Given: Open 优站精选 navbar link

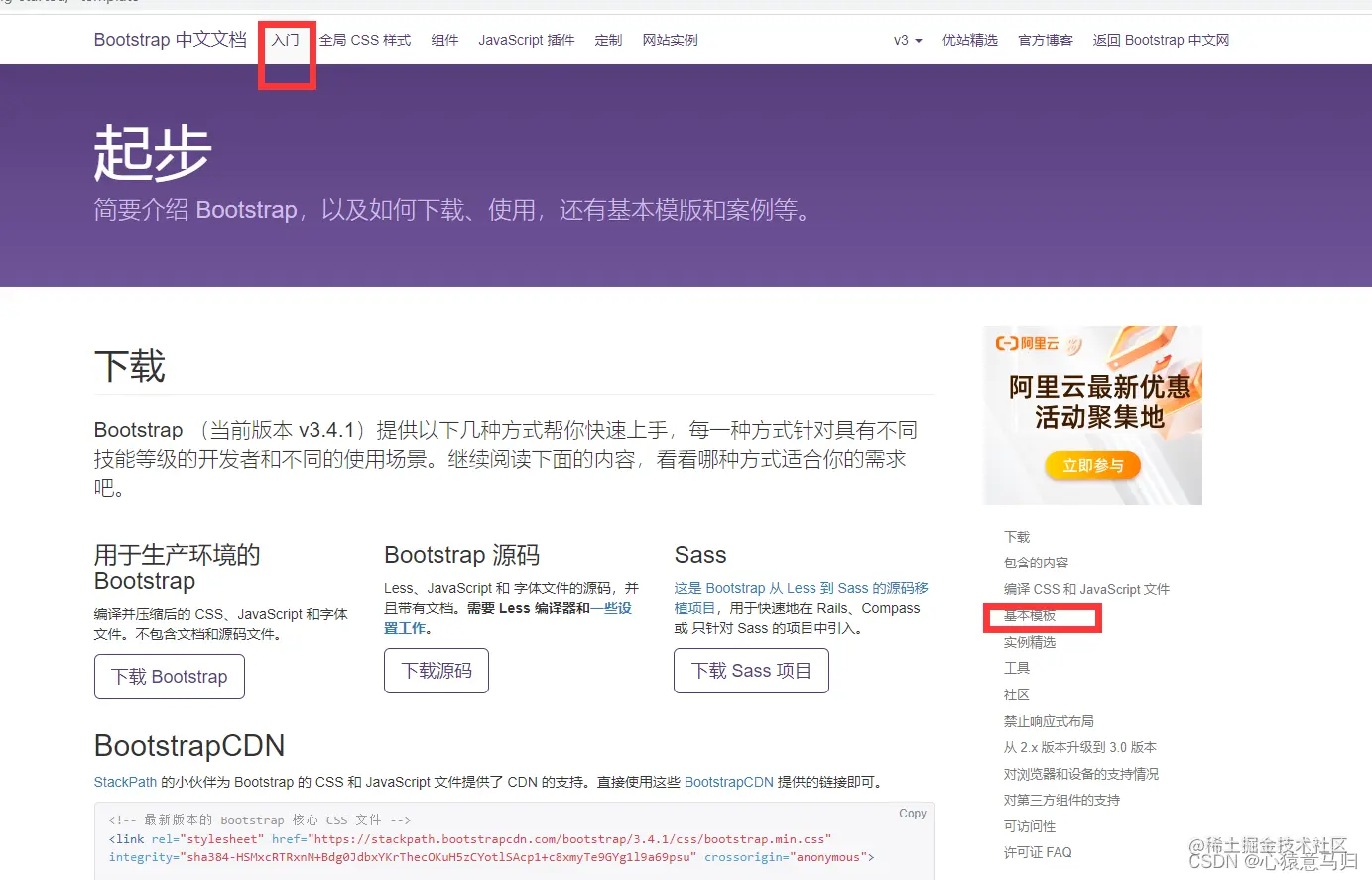Looking at the screenshot, I should click(970, 40).
